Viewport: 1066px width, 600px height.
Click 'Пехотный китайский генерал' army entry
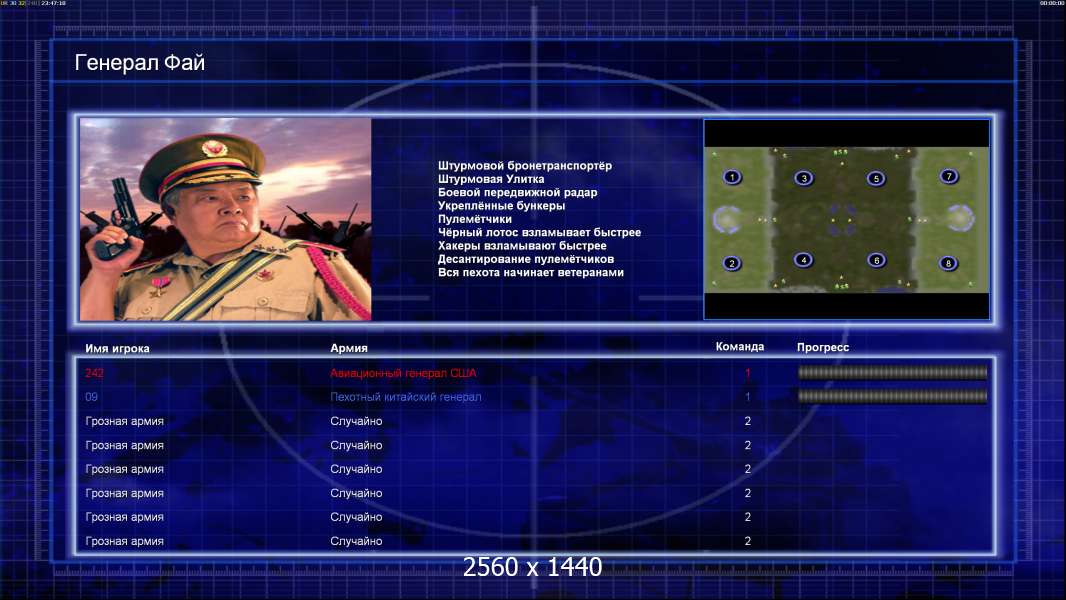406,397
